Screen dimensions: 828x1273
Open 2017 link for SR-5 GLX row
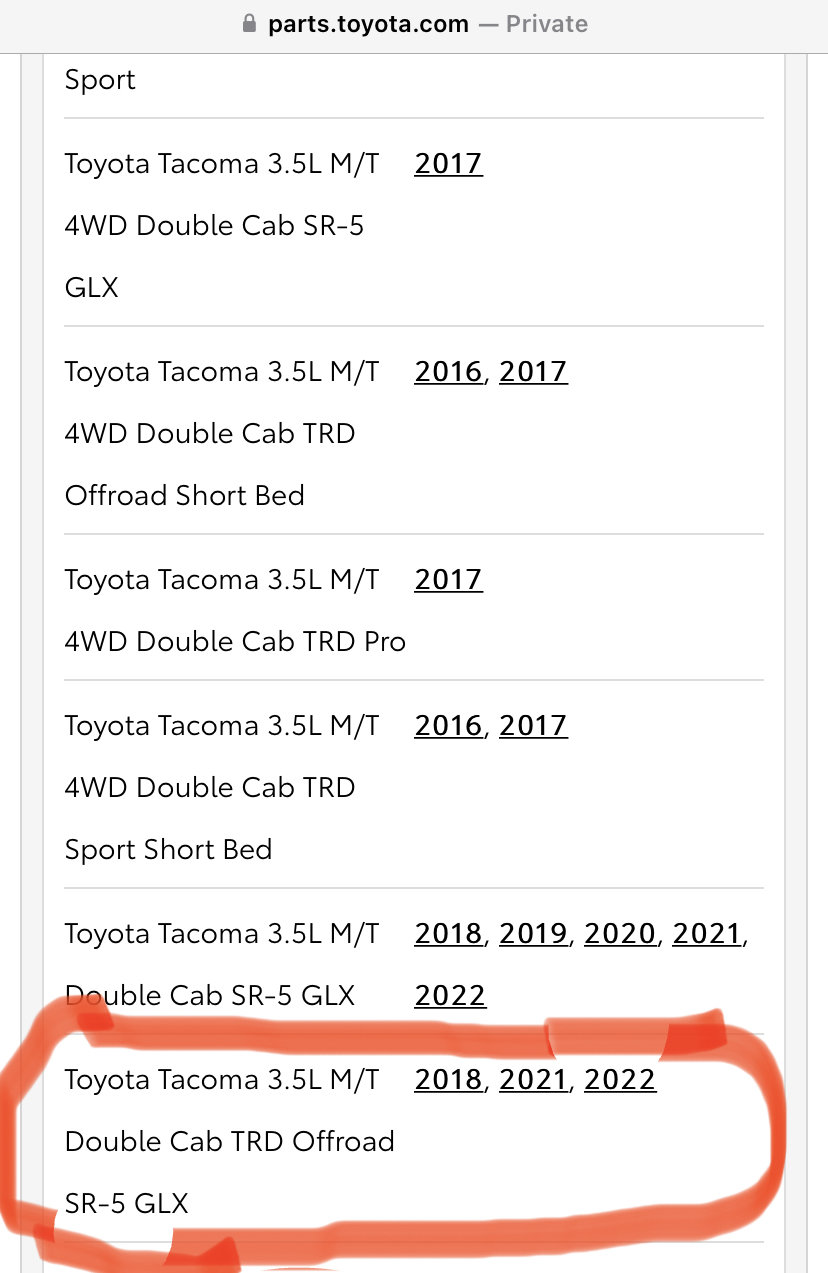448,163
